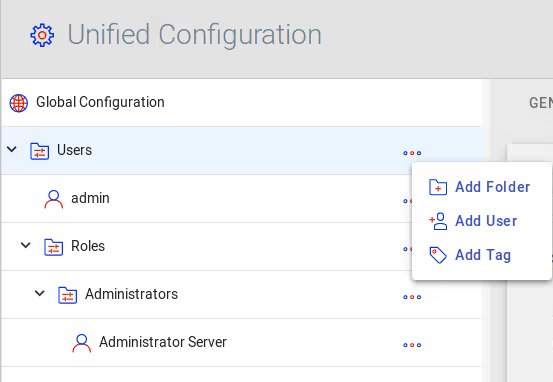Click the Roles folder icon

click(x=54, y=247)
